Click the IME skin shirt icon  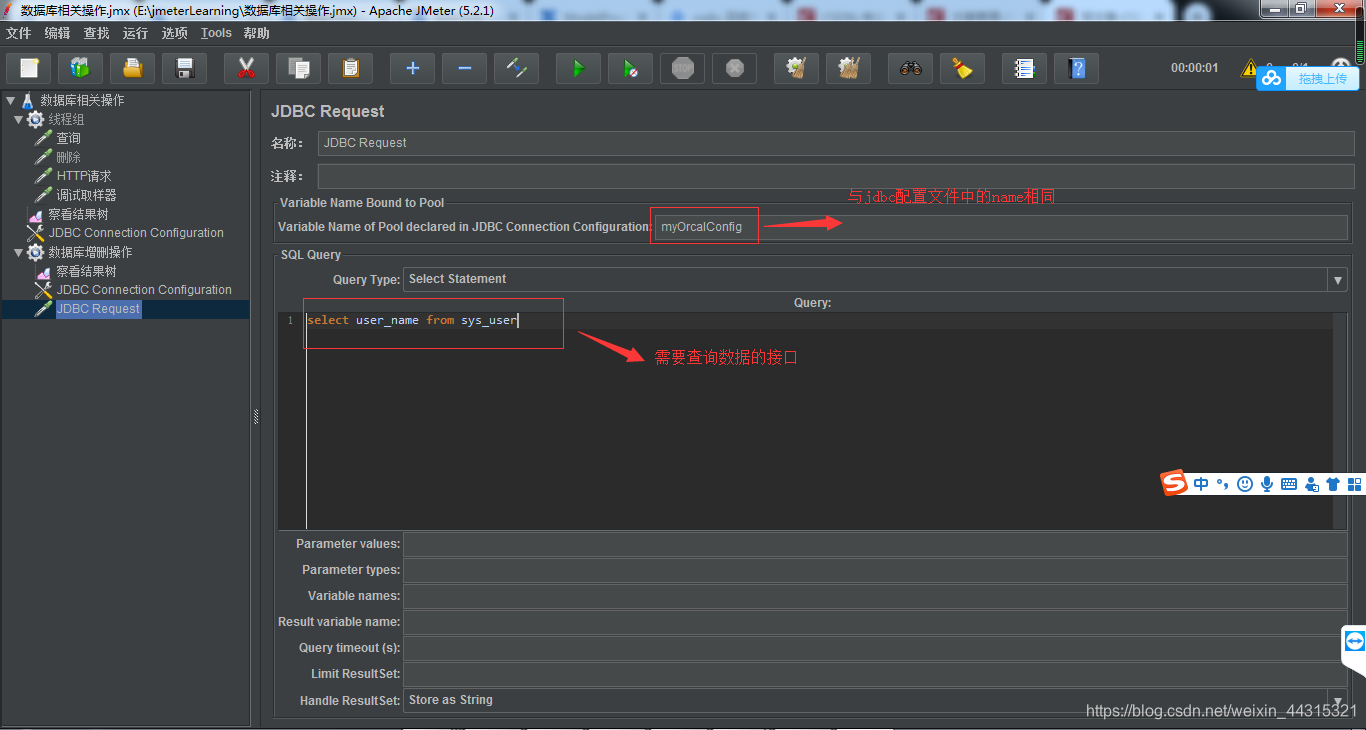(x=1333, y=484)
